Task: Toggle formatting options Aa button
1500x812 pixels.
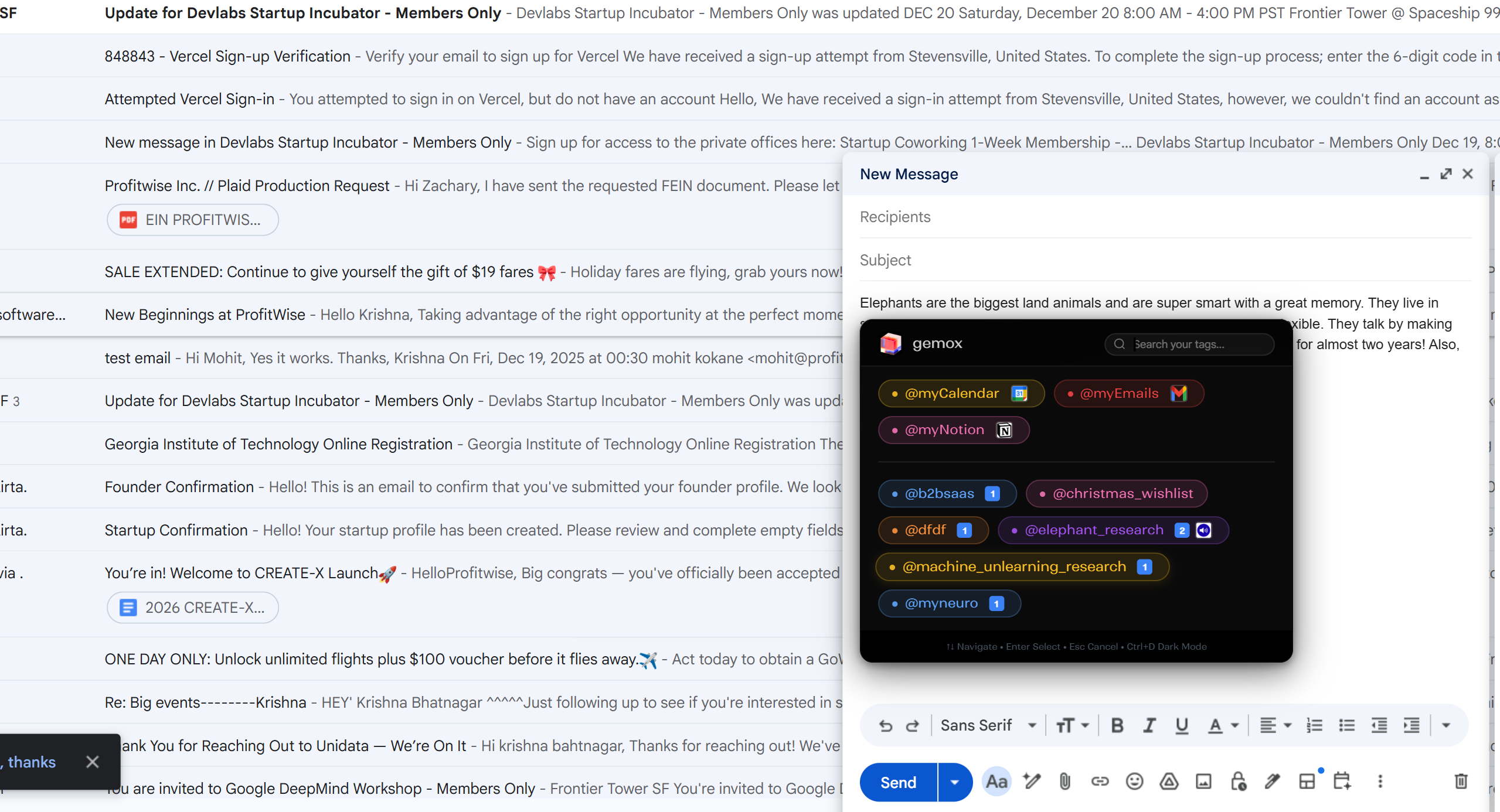Action: click(996, 782)
